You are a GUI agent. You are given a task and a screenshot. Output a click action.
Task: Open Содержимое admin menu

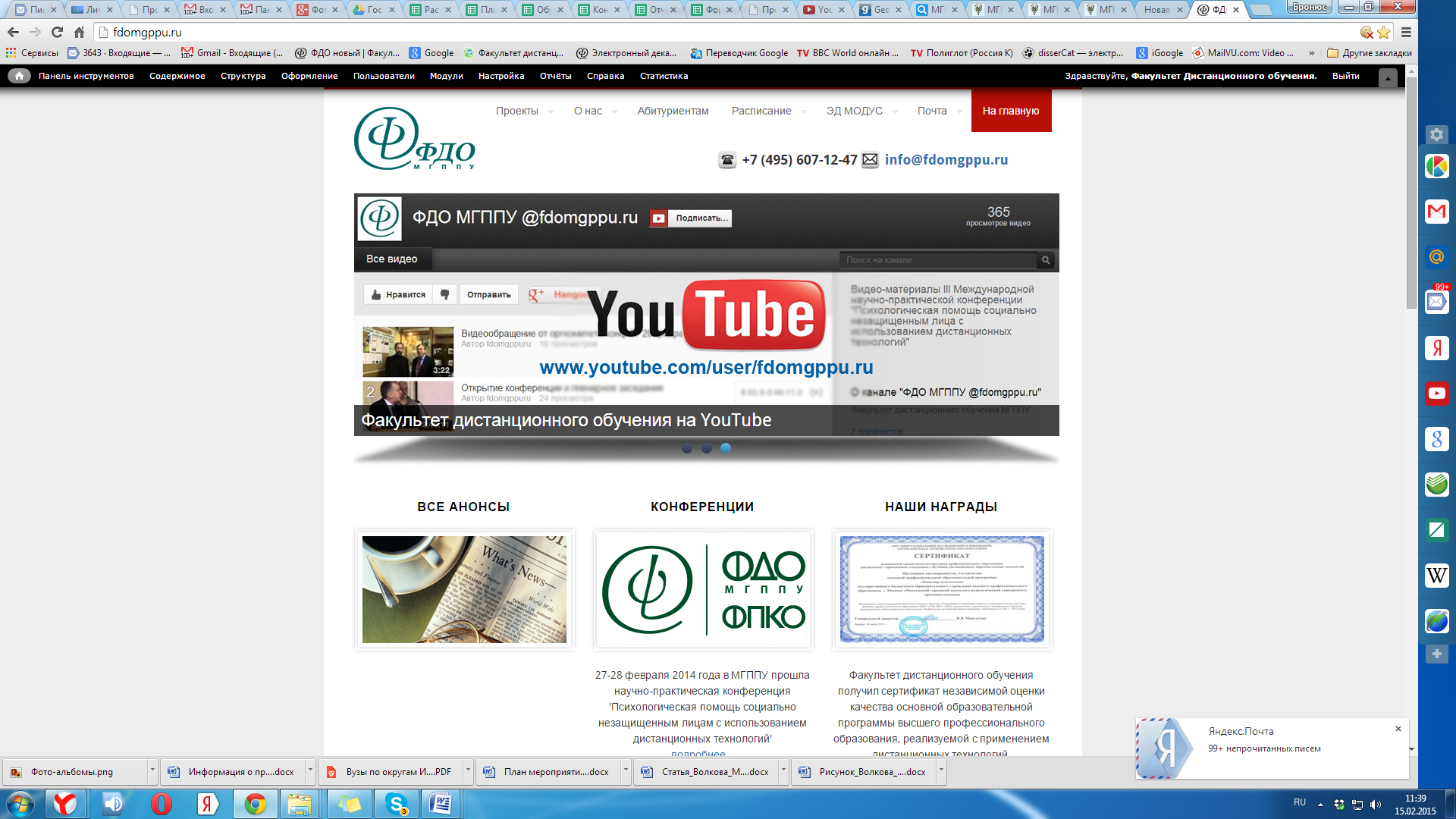tap(177, 76)
